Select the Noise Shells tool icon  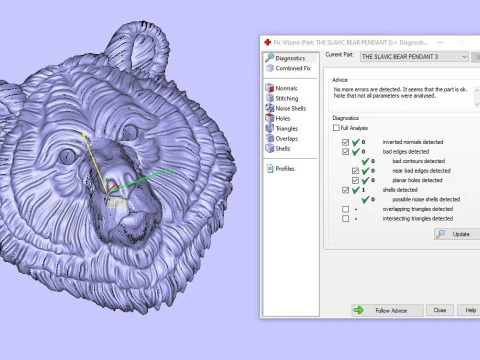coord(269,108)
